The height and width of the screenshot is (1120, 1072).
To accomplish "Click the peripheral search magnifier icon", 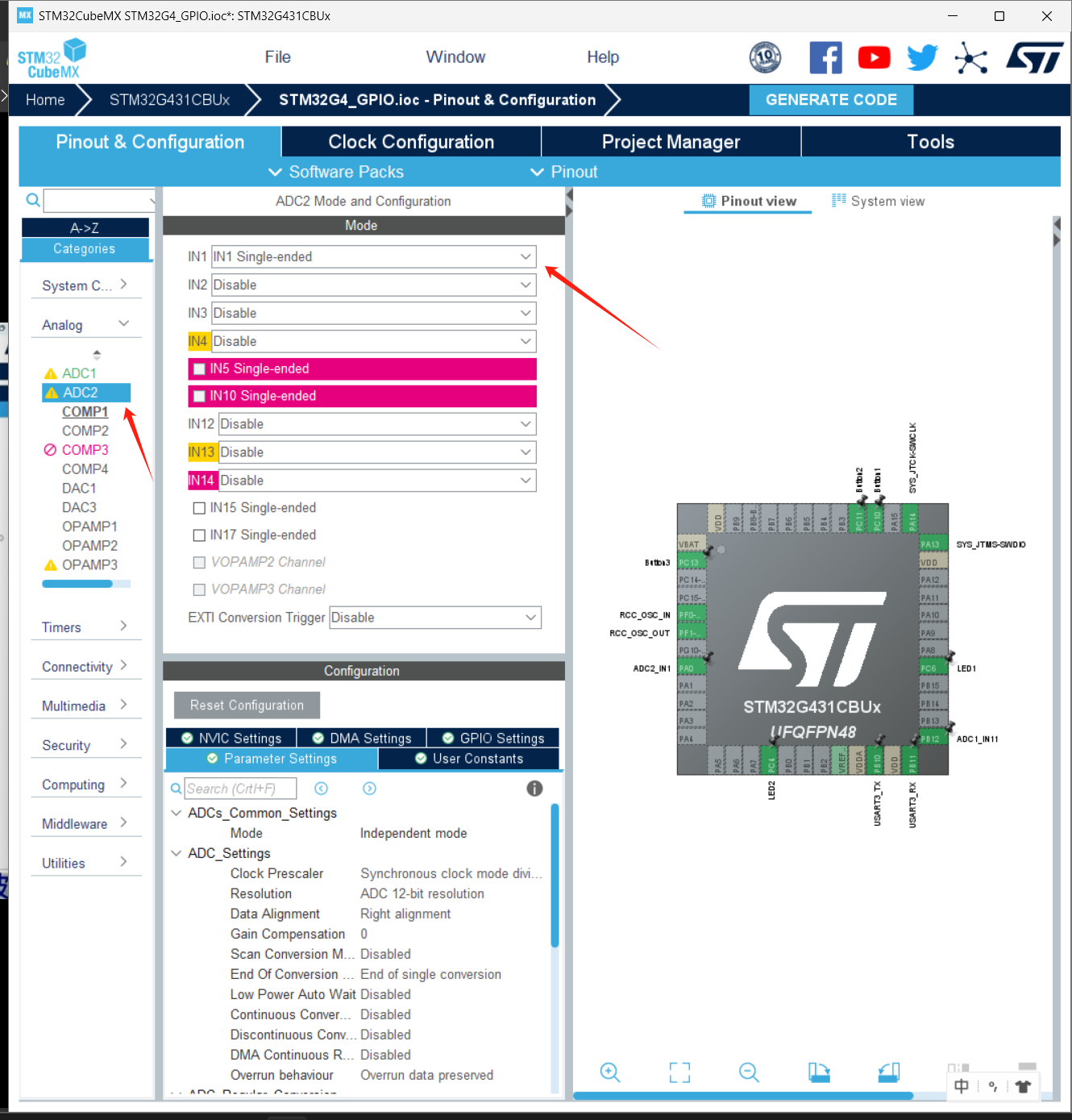I will click(x=33, y=200).
